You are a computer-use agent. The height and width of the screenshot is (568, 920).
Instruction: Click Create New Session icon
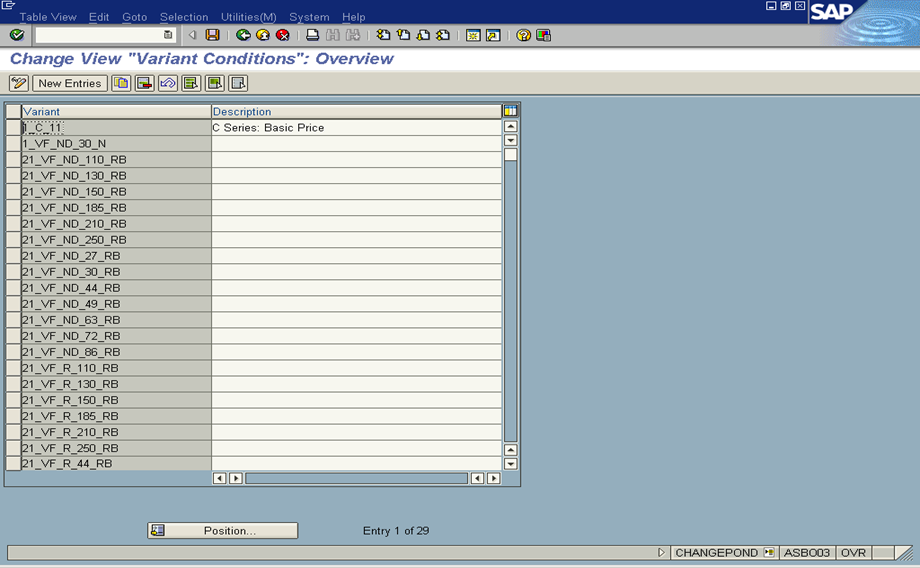click(x=473, y=35)
